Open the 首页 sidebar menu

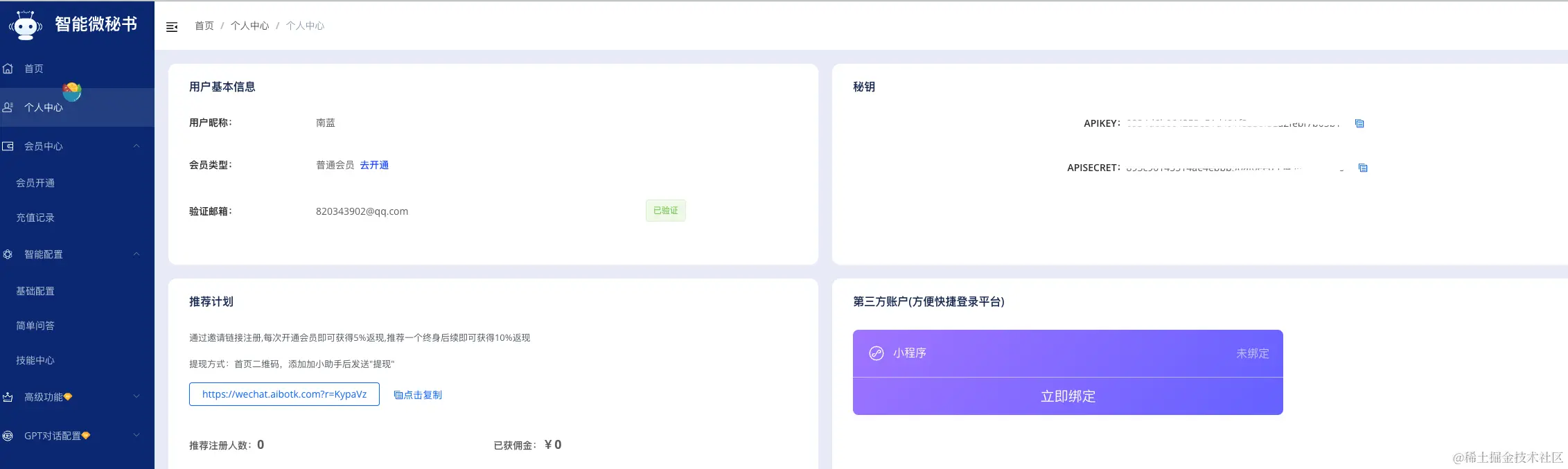coord(77,69)
